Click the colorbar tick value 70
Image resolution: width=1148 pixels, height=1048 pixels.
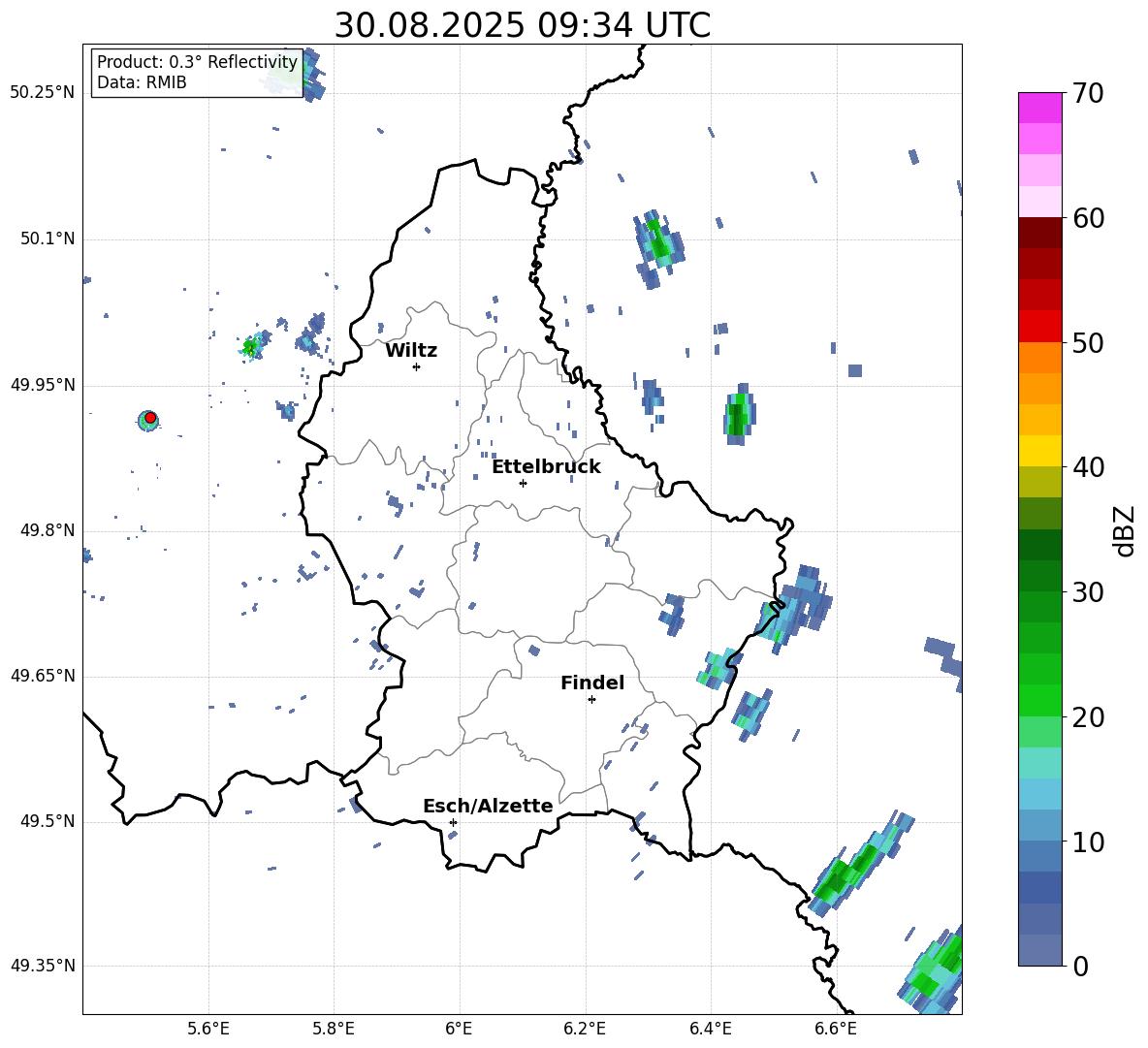(x=1088, y=94)
